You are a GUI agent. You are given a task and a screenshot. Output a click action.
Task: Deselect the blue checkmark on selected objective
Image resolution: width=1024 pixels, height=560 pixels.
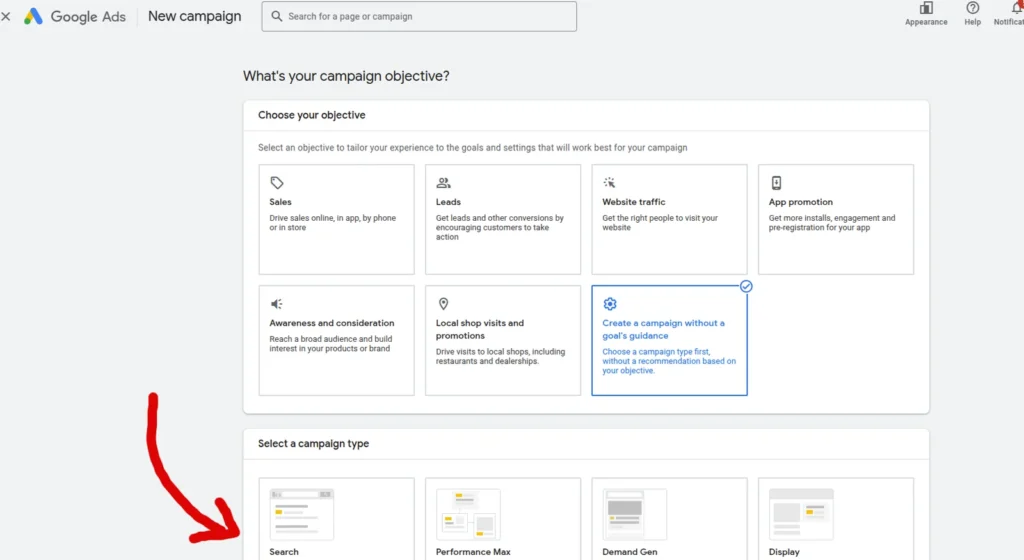746,286
